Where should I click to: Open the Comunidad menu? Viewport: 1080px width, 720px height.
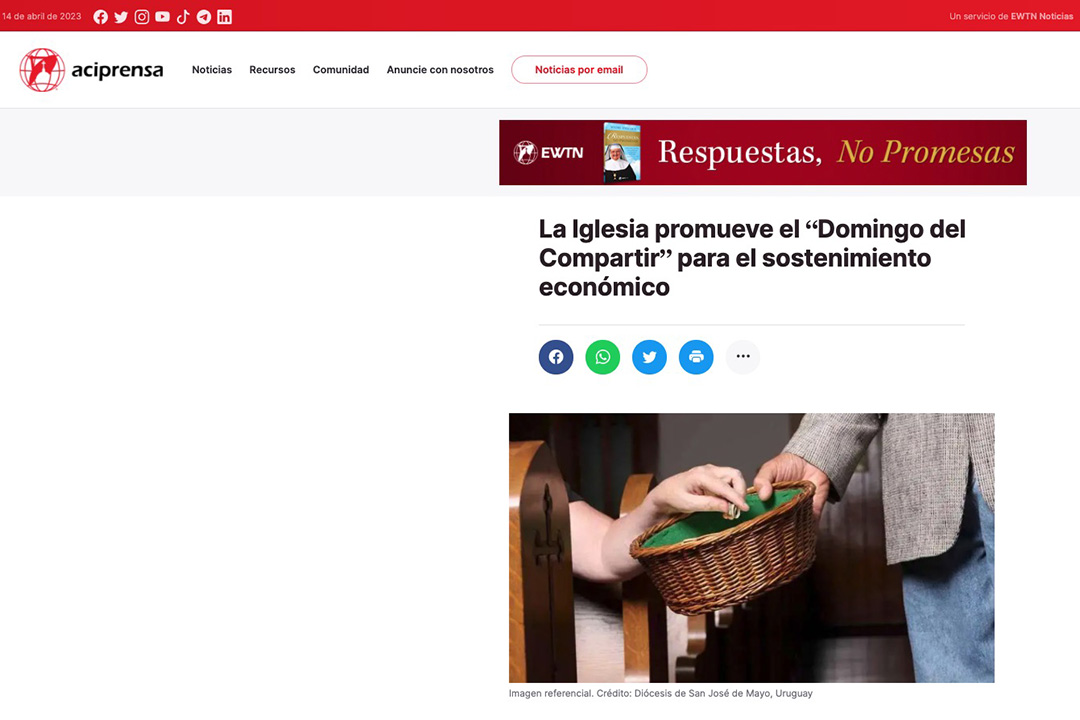pyautogui.click(x=341, y=70)
